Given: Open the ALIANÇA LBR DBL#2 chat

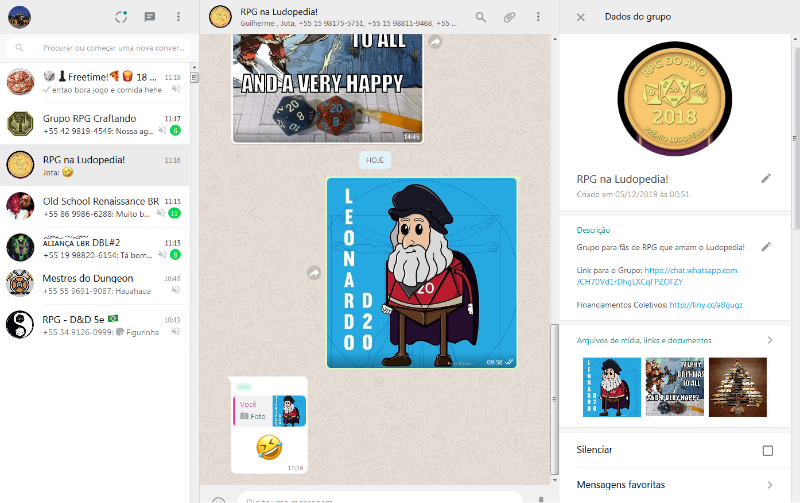Looking at the screenshot, I should [95, 248].
